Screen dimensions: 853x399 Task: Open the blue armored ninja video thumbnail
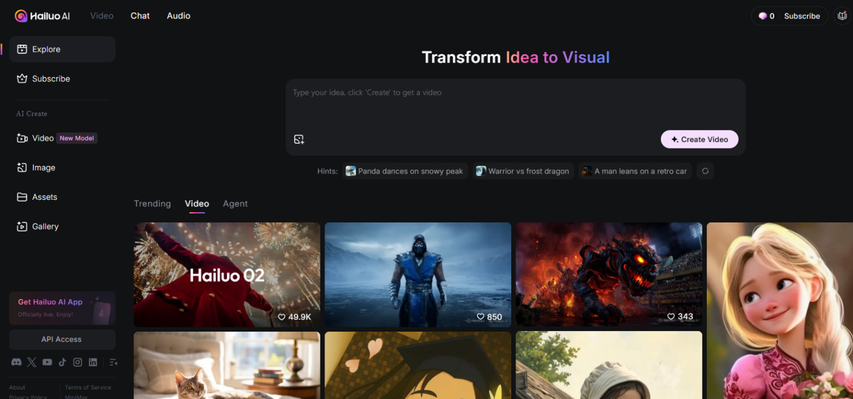(x=418, y=274)
